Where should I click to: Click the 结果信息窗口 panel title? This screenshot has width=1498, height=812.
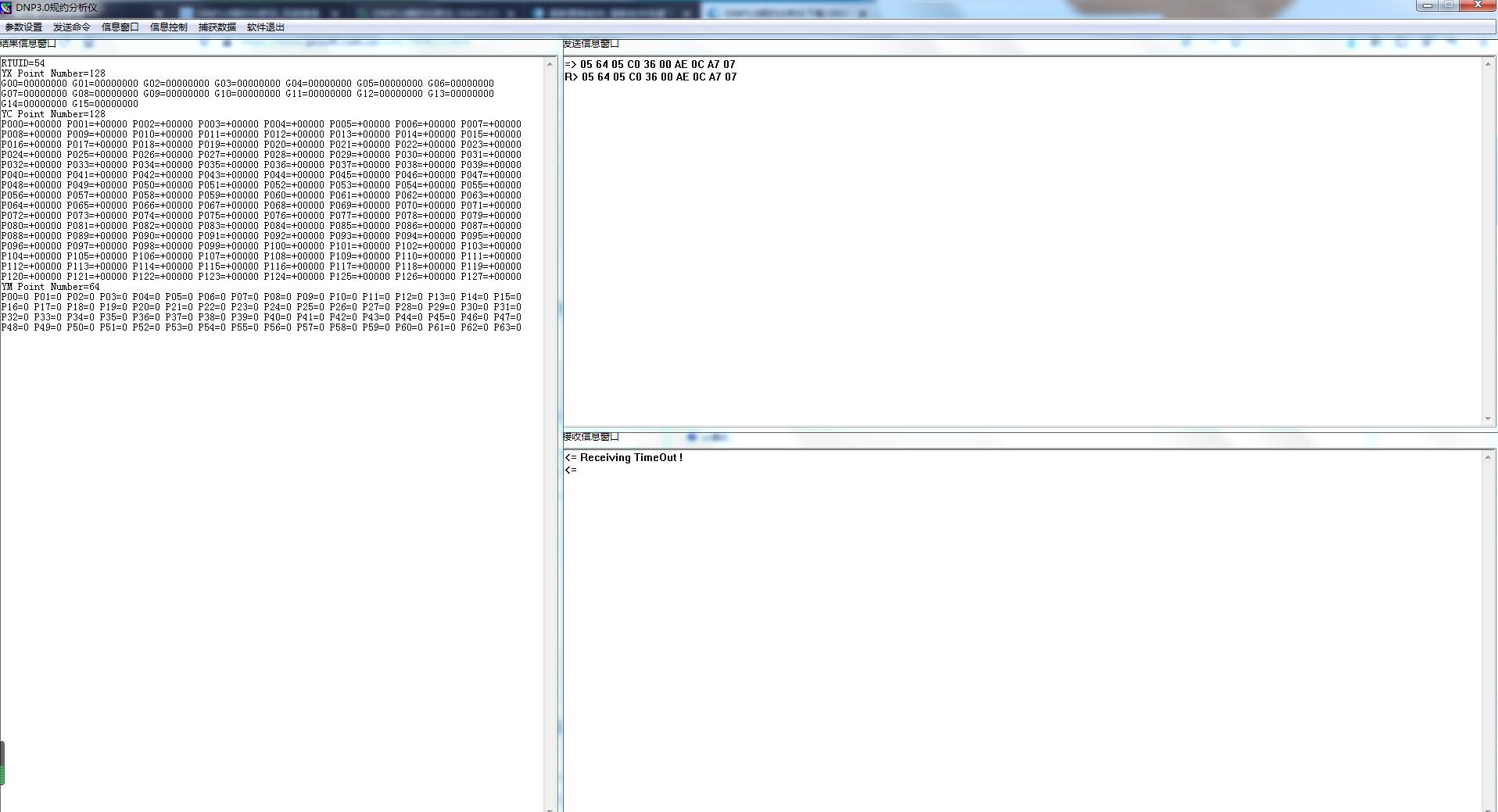point(28,44)
